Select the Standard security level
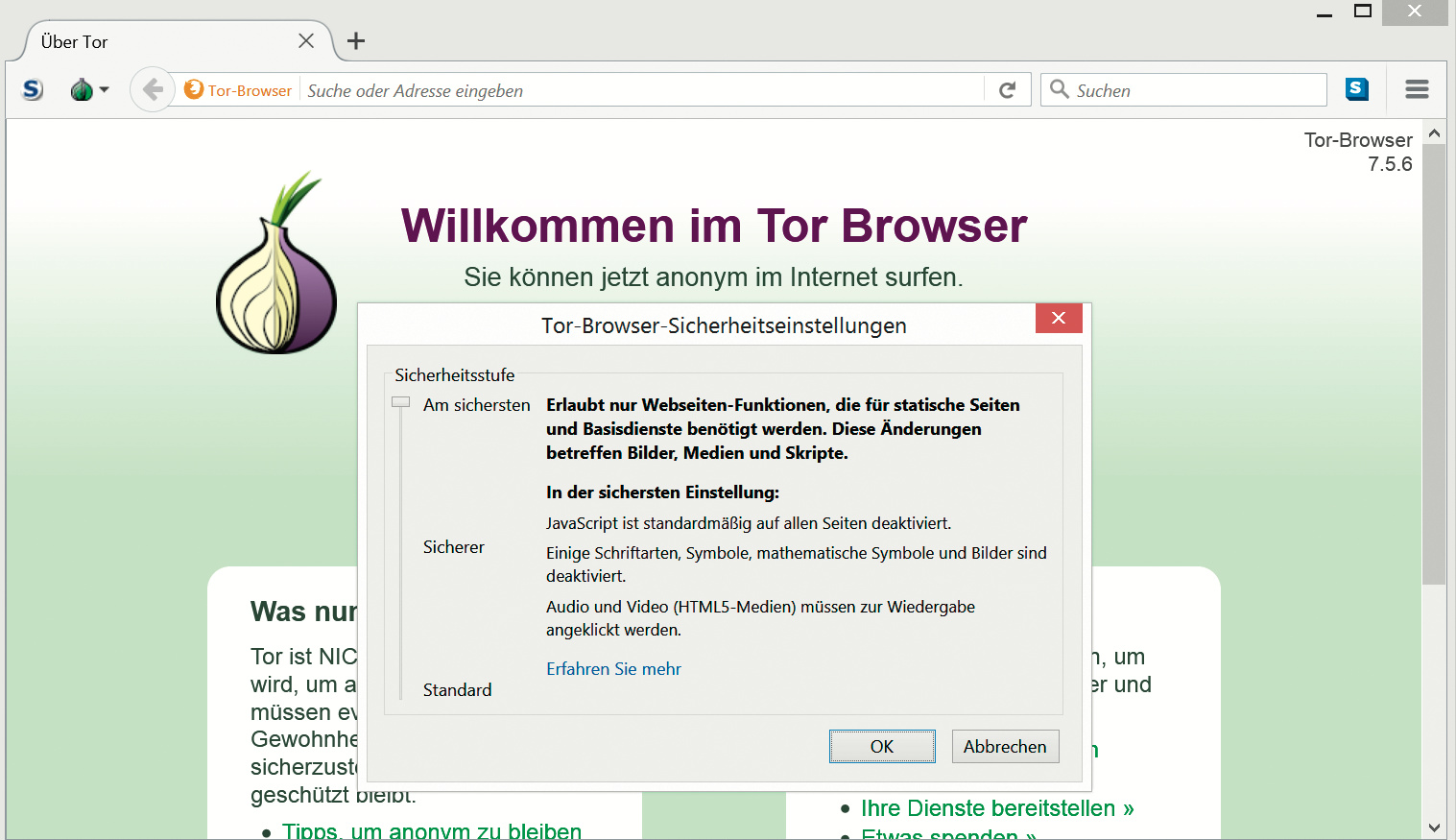The image size is (1456, 840). pyautogui.click(x=457, y=690)
